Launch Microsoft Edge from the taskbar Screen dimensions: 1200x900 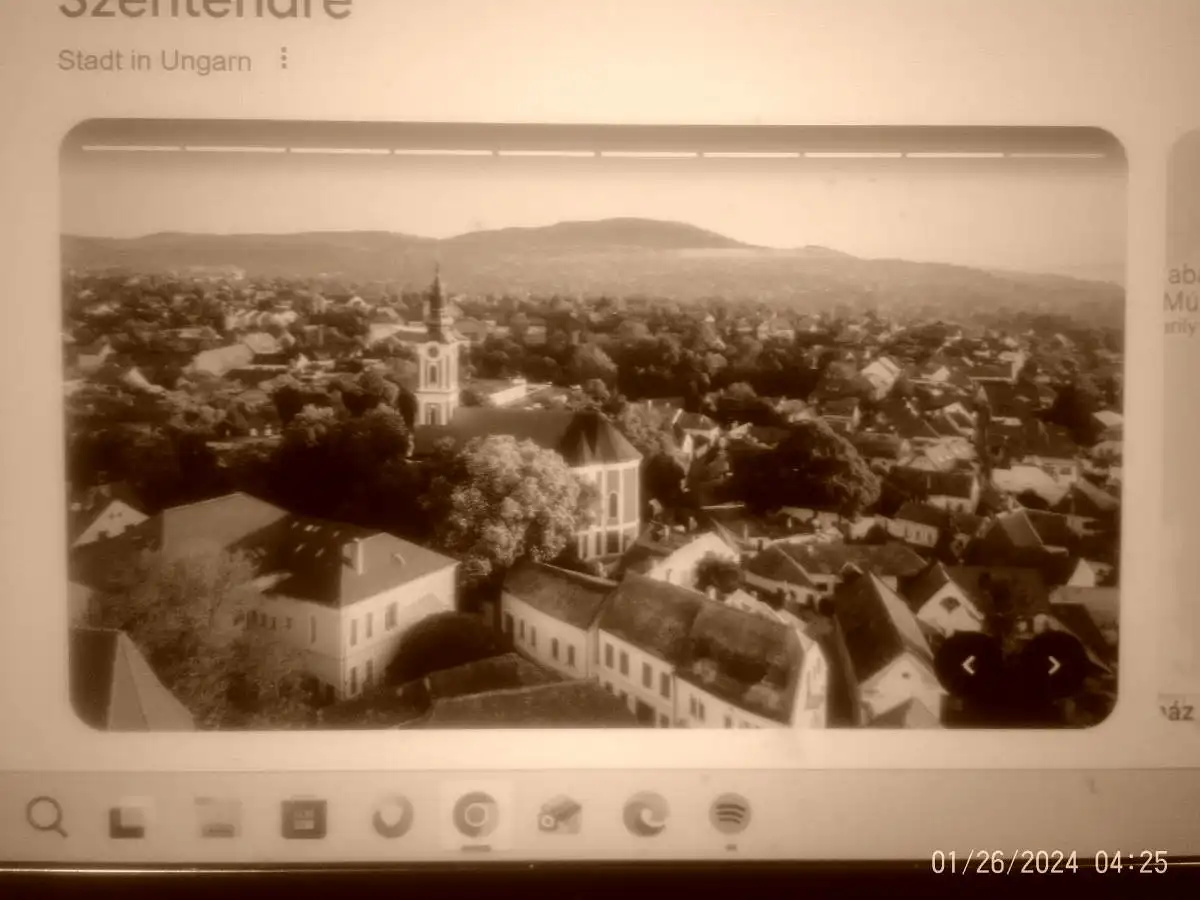click(646, 814)
